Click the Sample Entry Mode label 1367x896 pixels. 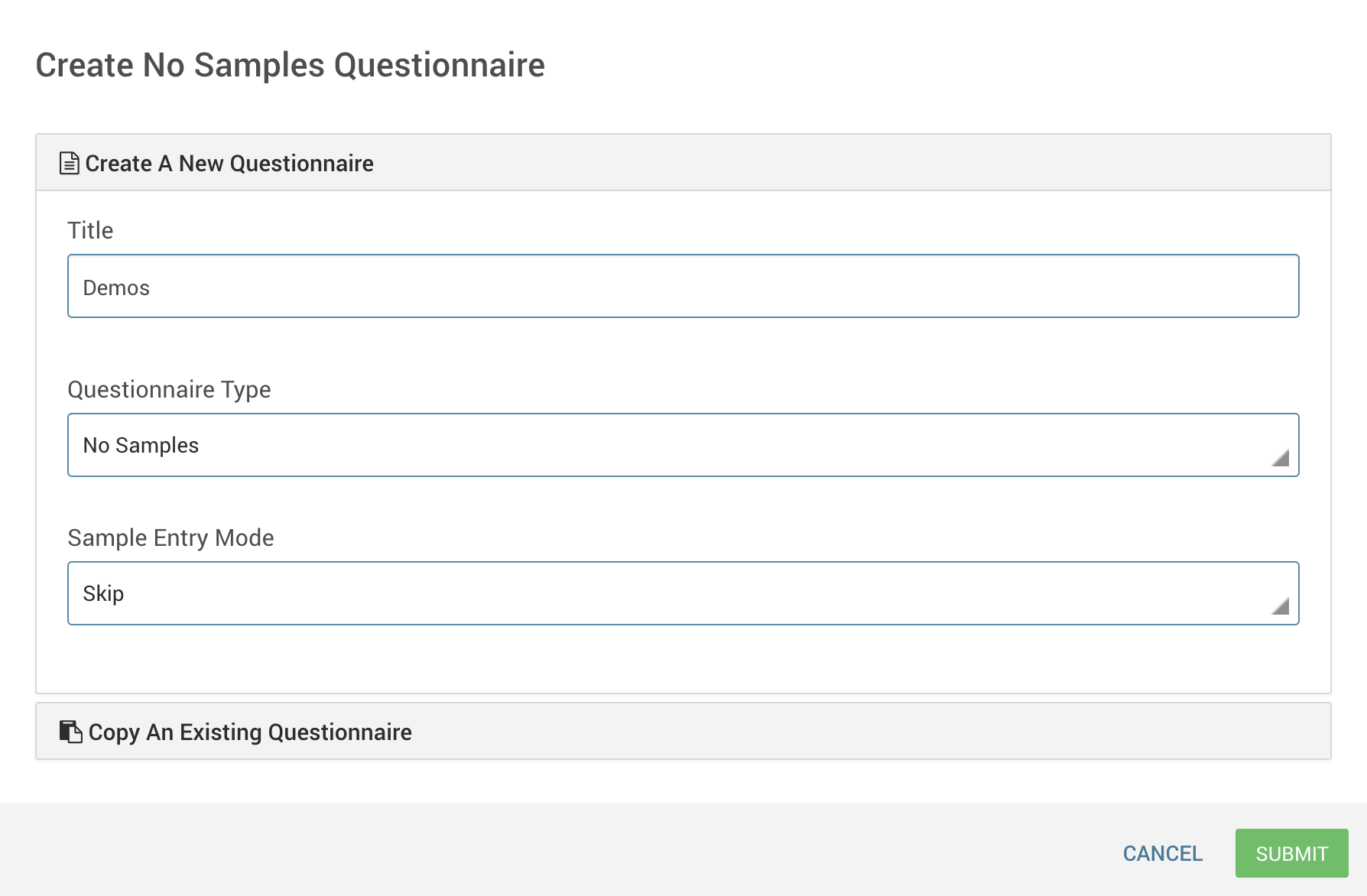(x=170, y=537)
